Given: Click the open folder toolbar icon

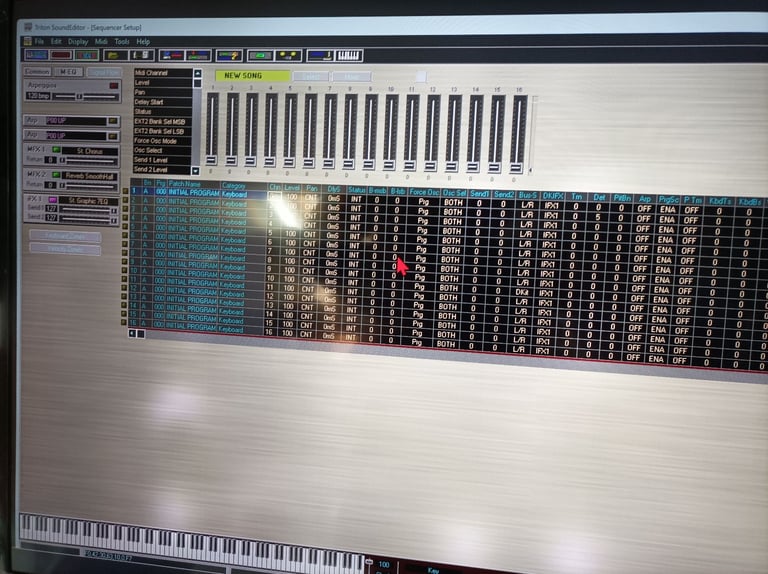Looking at the screenshot, I should click(x=115, y=55).
